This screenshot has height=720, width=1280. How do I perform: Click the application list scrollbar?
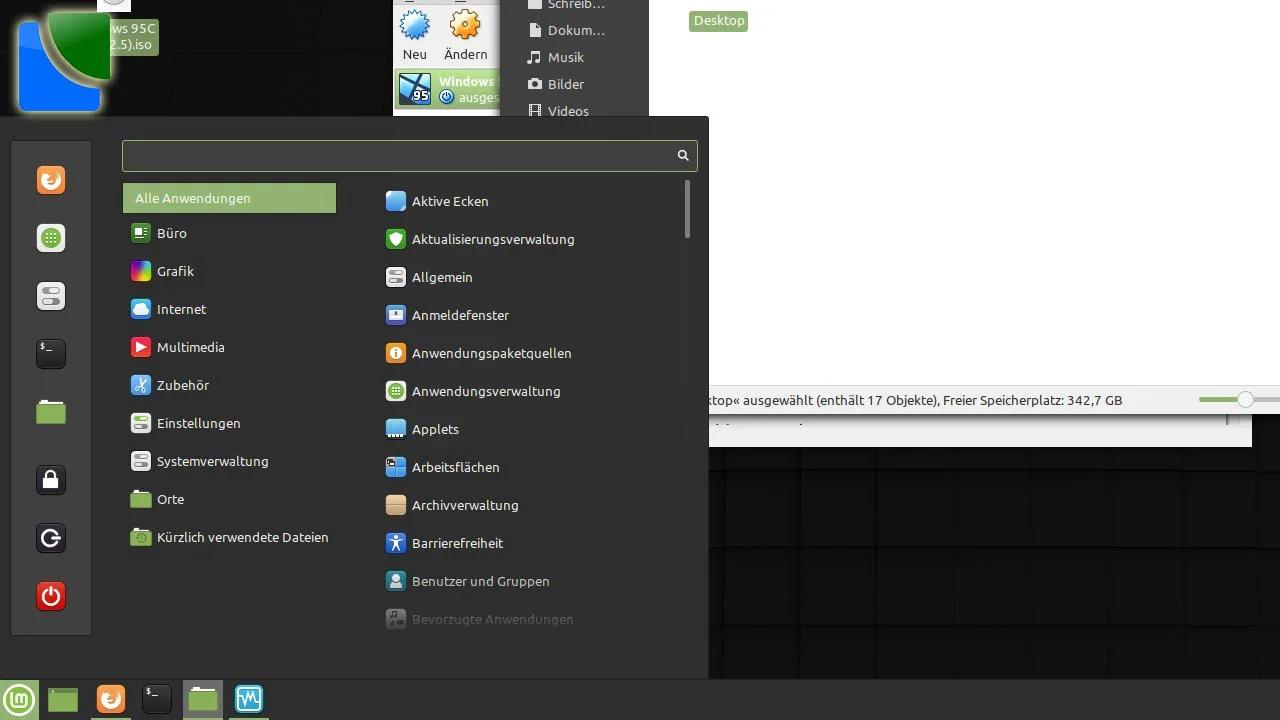pos(687,210)
